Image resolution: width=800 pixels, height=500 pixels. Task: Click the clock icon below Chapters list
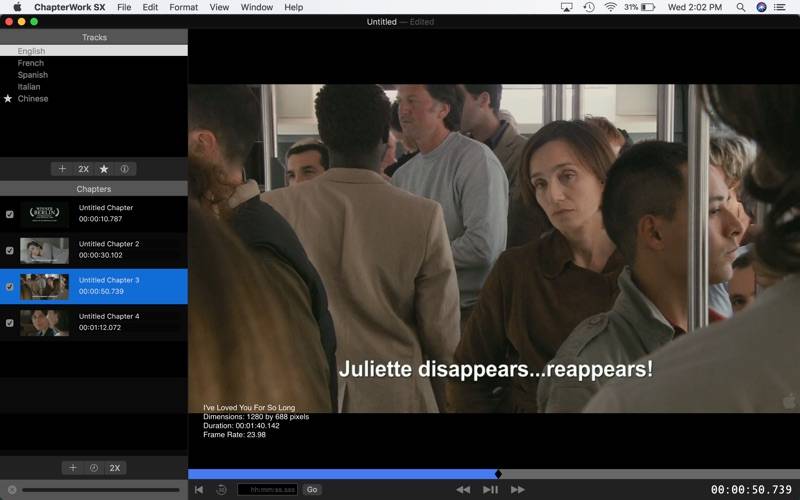coord(94,468)
